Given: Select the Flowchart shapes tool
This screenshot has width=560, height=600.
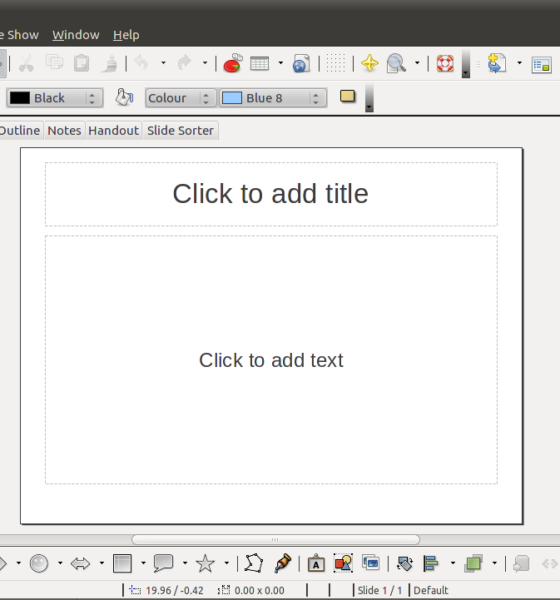Looking at the screenshot, I should (122, 563).
